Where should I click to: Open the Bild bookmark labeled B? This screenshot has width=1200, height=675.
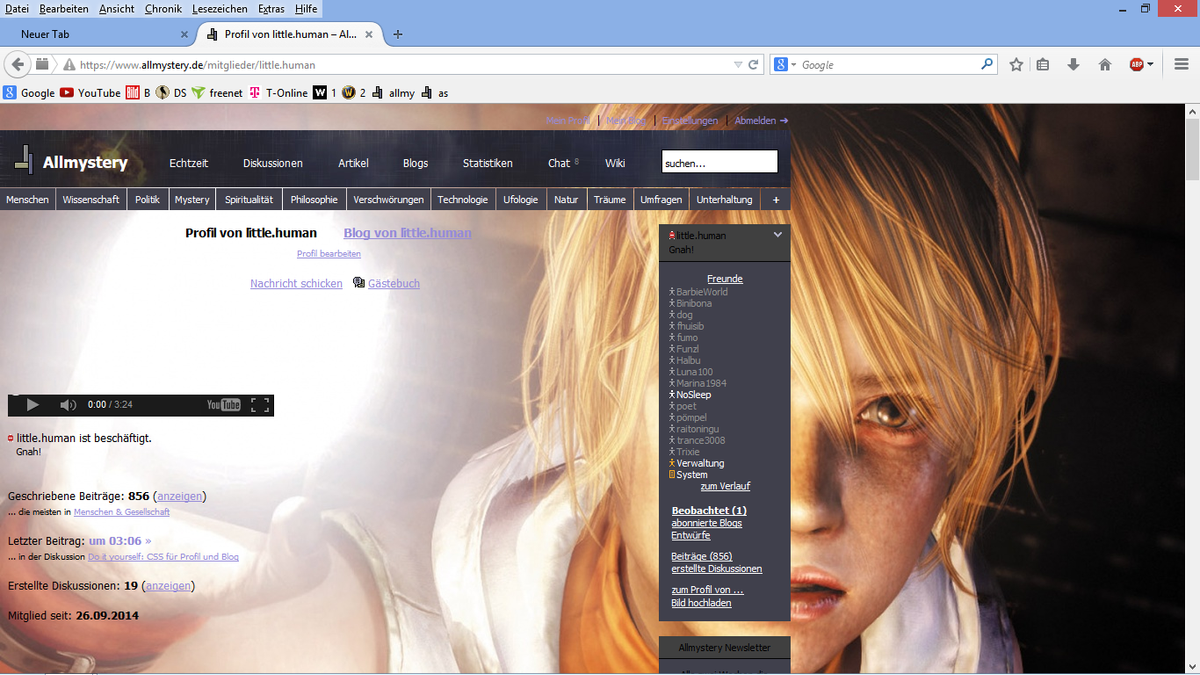138,93
